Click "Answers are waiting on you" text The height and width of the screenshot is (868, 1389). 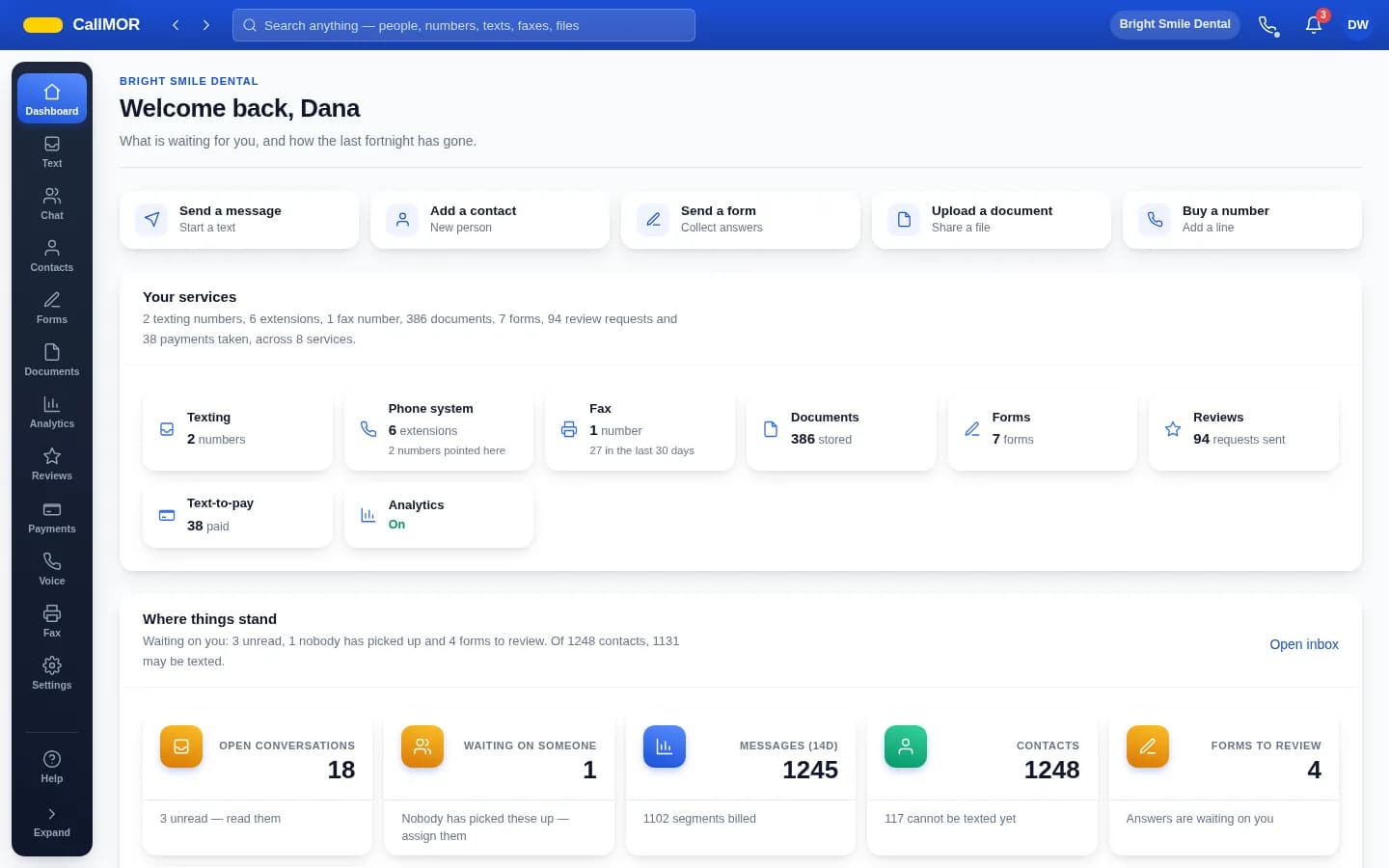coord(1200,818)
